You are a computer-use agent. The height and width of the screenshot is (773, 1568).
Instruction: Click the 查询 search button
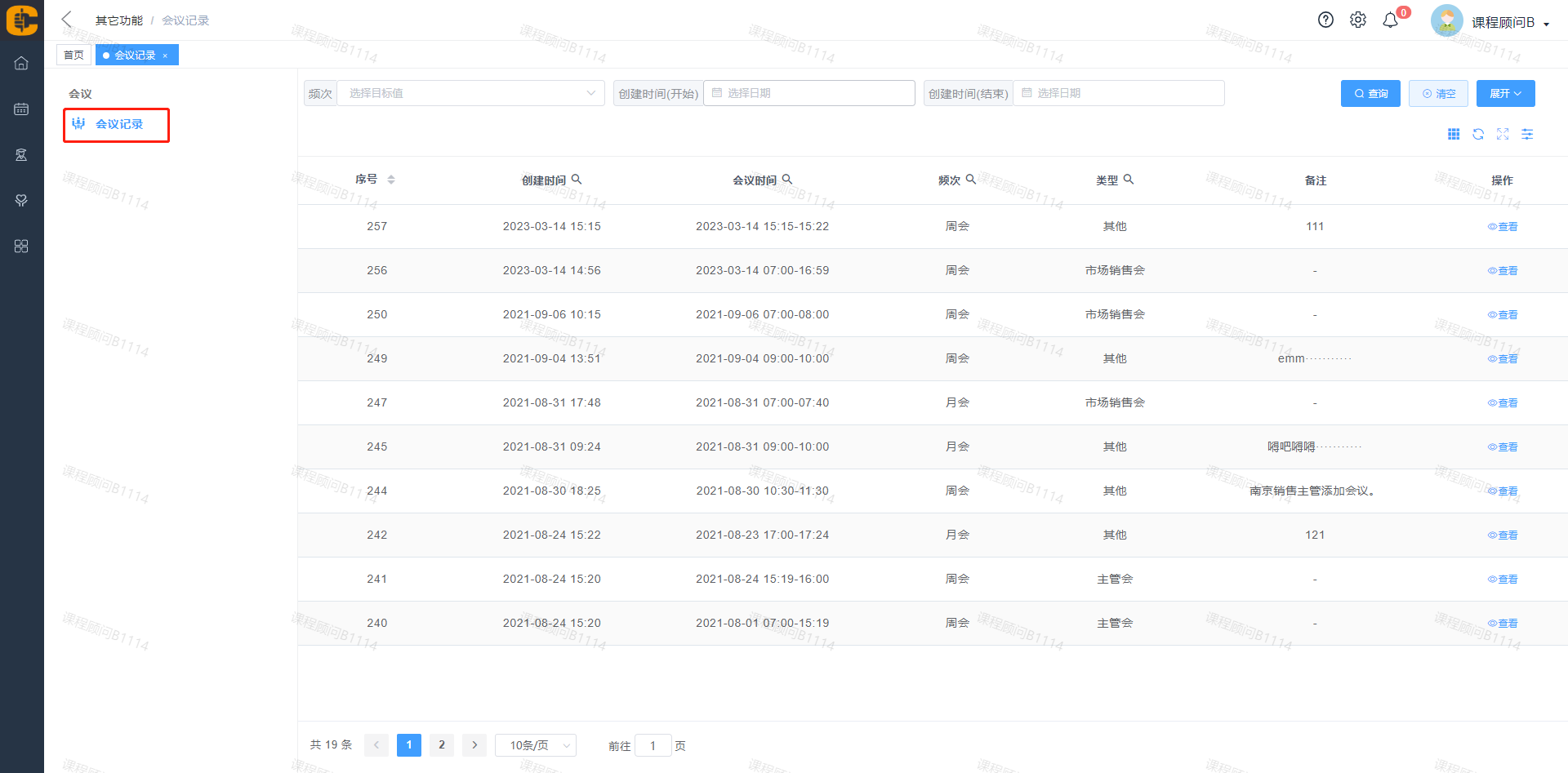[1370, 93]
